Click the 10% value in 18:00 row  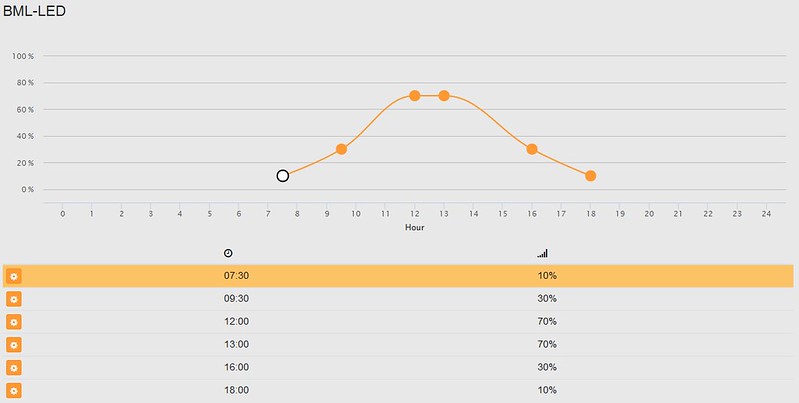coord(547,390)
